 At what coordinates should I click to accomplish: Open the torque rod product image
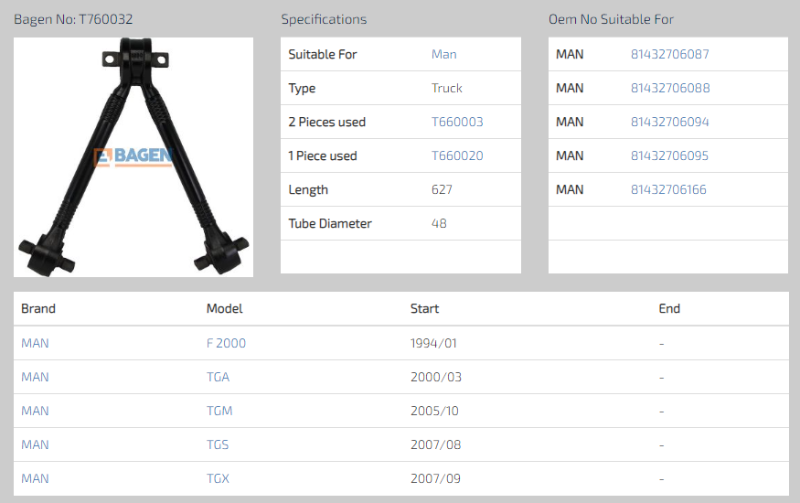coord(133,157)
